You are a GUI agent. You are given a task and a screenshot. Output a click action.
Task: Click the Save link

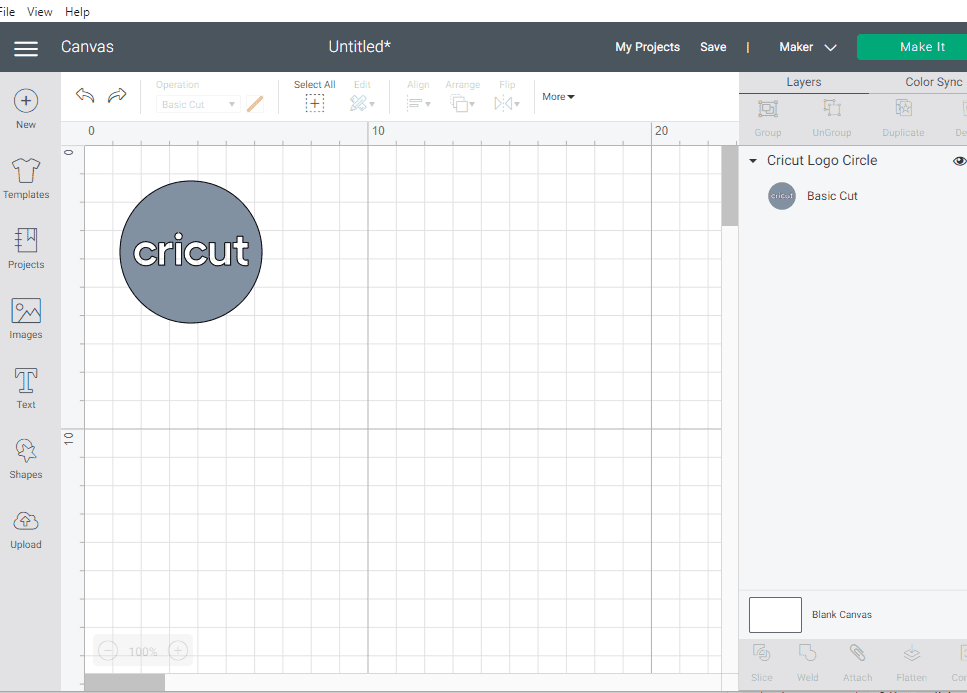[x=713, y=47]
